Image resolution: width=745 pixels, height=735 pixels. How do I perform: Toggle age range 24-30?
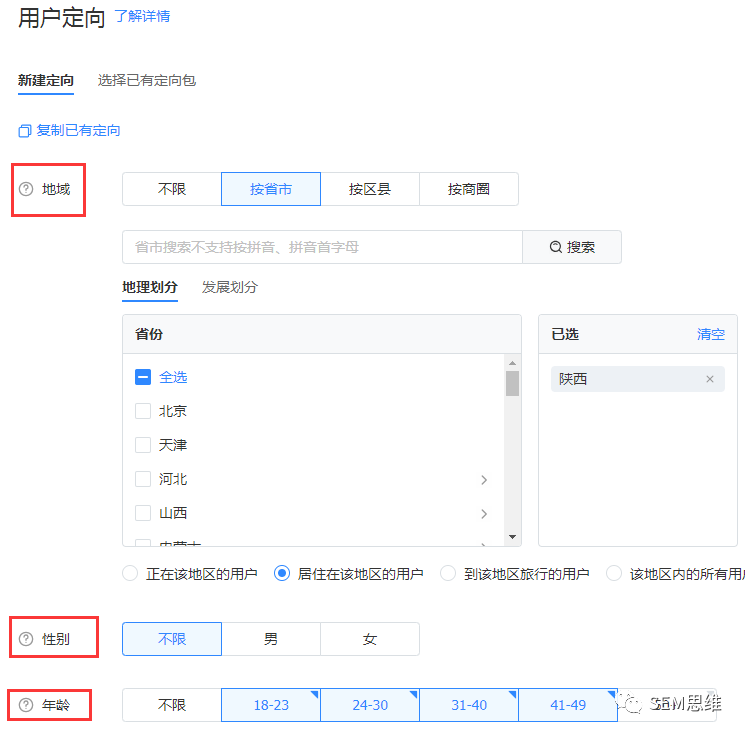(370, 705)
